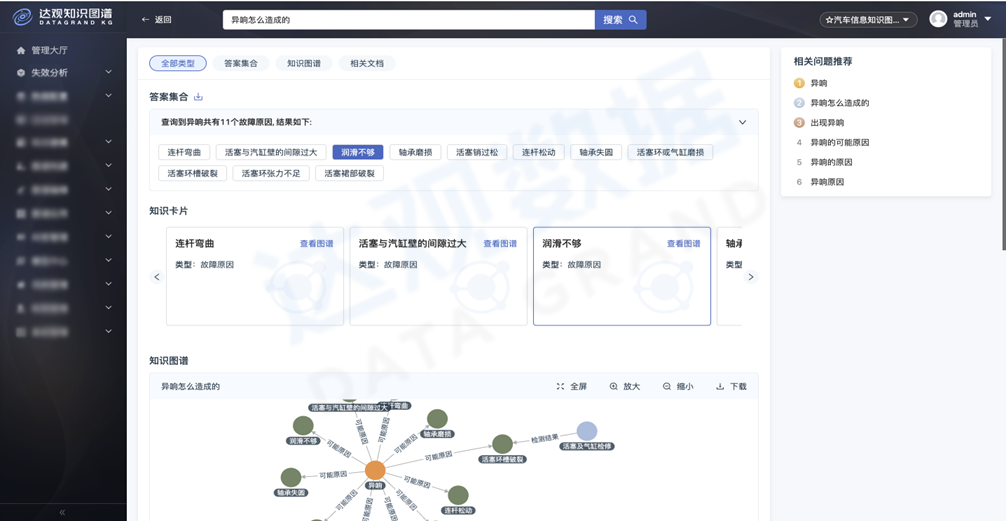Click the 检测结果 edge label in graph
This screenshot has height=521, width=1006.
545,439
